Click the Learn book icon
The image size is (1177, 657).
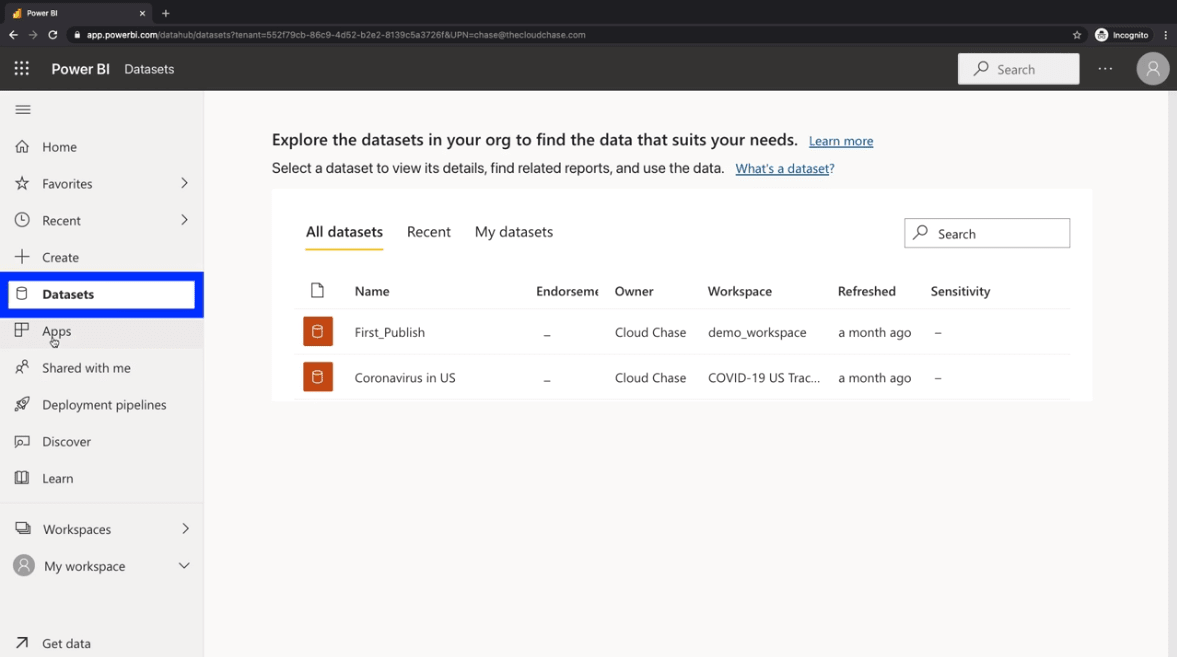pos(22,478)
